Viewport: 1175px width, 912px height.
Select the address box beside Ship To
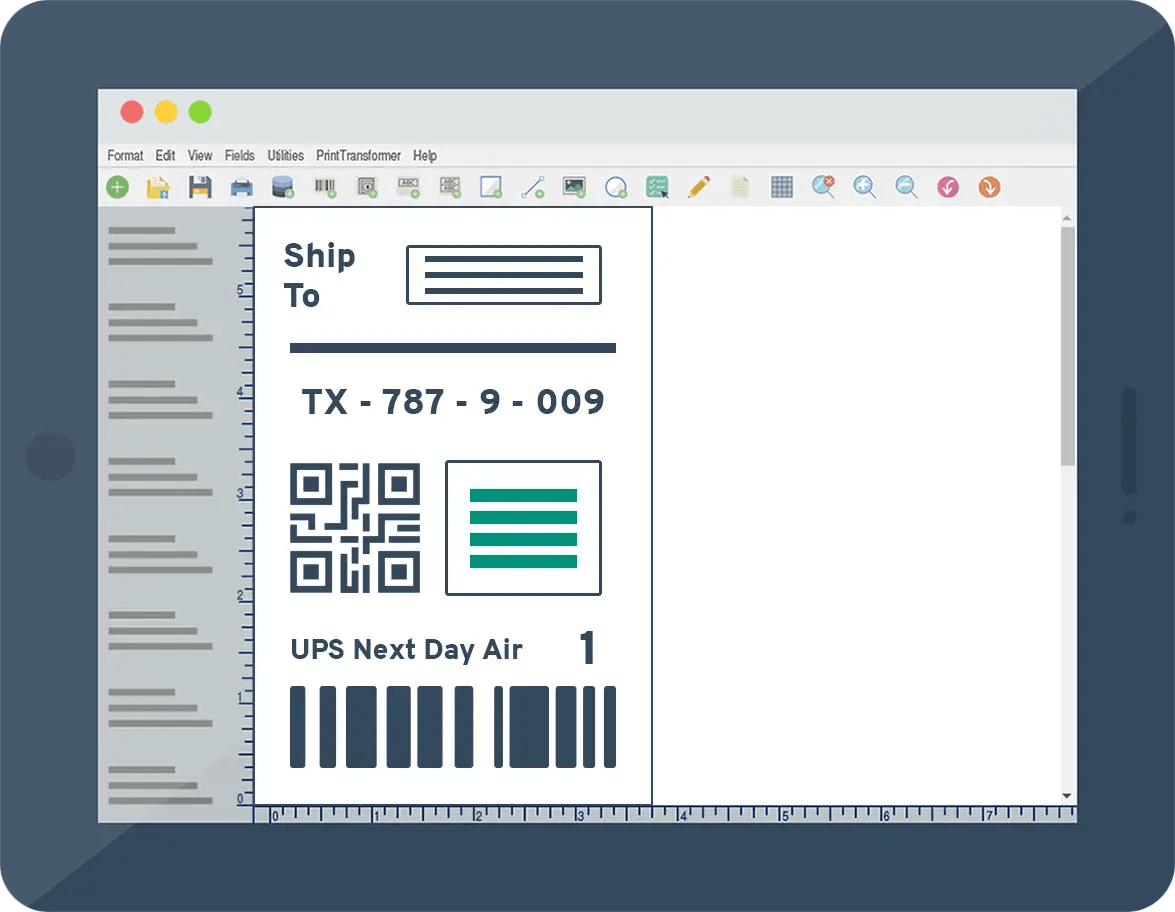(504, 275)
